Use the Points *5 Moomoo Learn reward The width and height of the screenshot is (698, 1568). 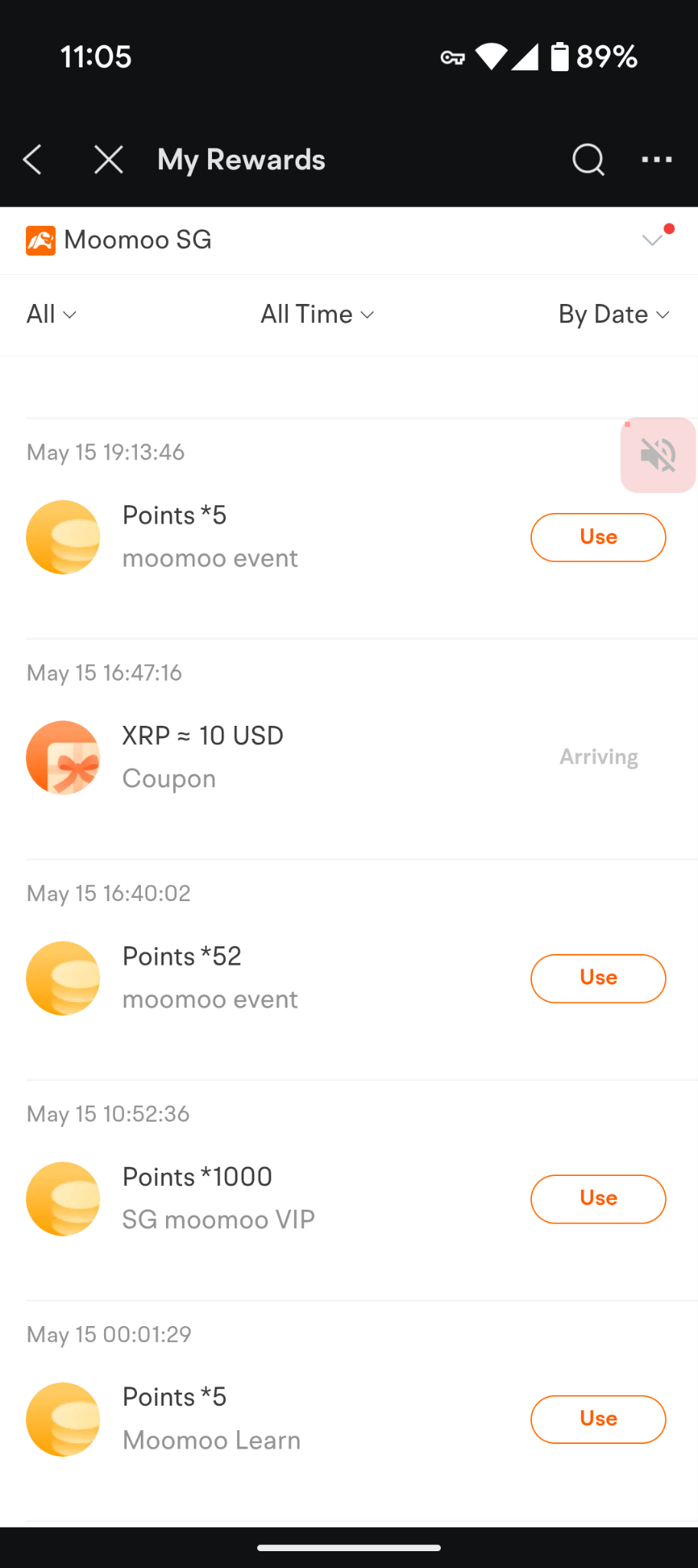(x=599, y=1419)
